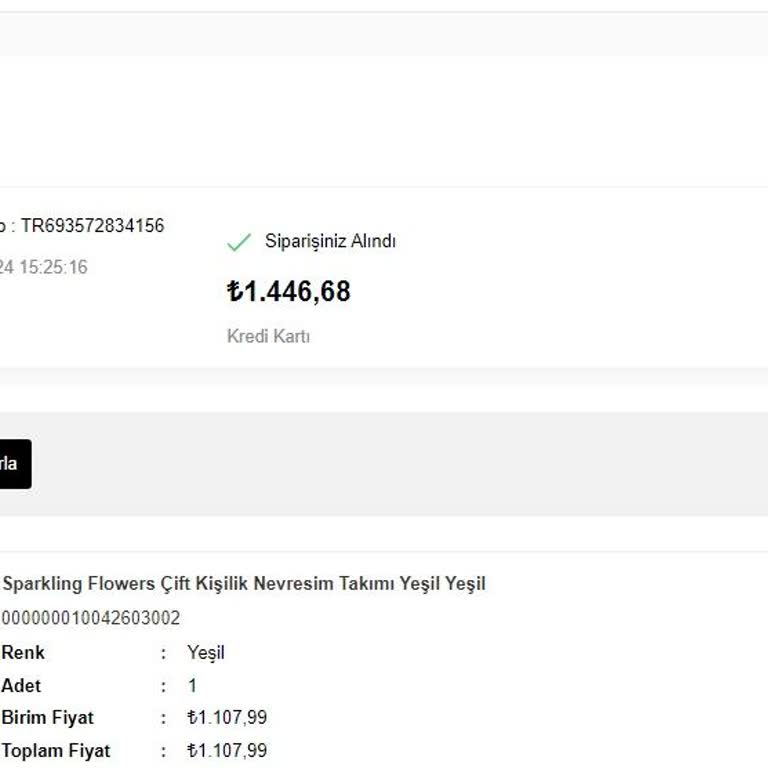Click the order time 15:25:16
Image resolution: width=768 pixels, height=768 pixels.
53,267
